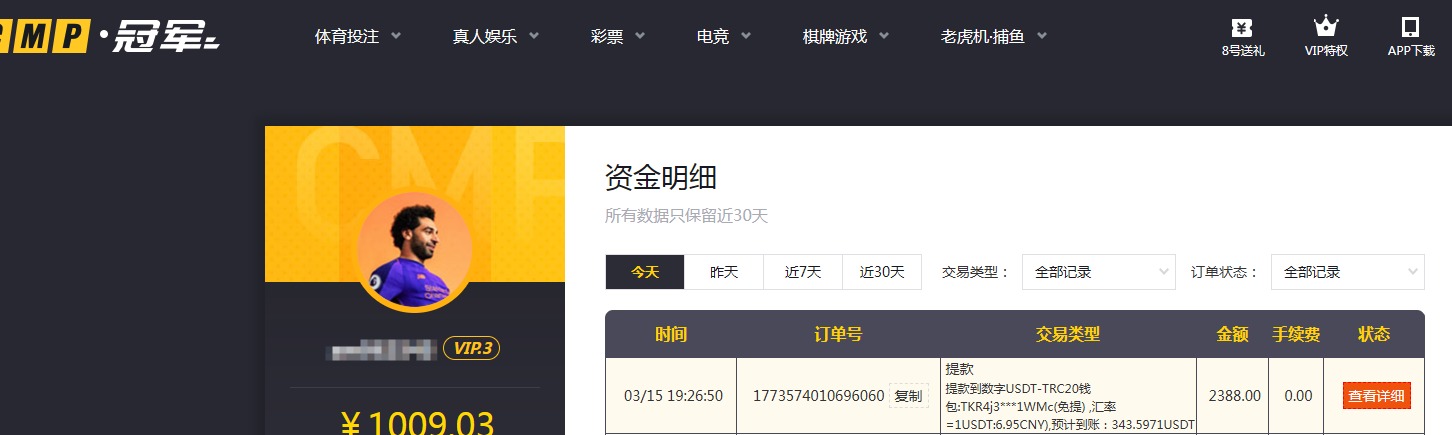The image size is (1452, 435).
Task: Select the 今天 date filter tab
Action: [x=645, y=272]
